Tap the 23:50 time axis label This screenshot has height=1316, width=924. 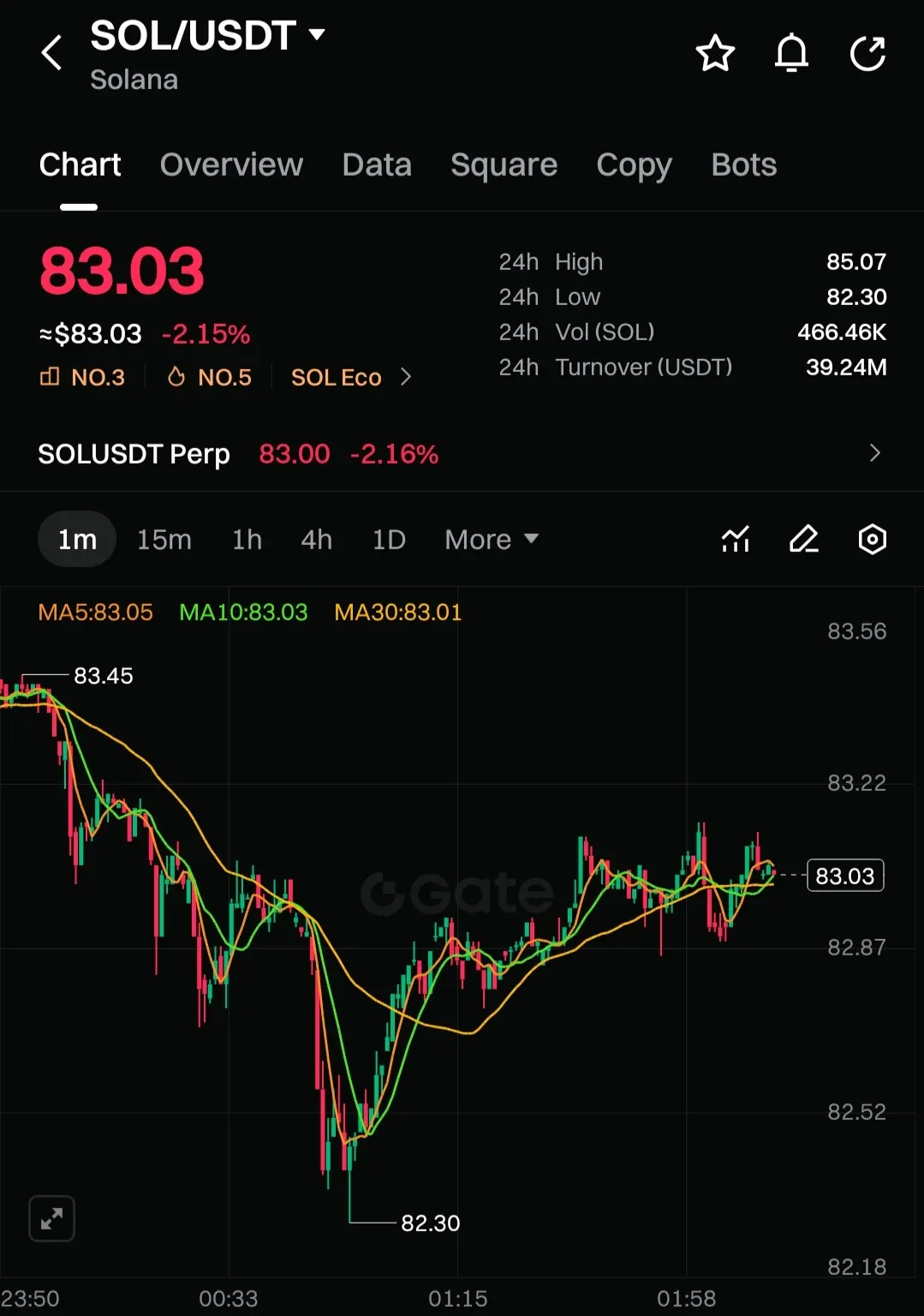[30, 1298]
